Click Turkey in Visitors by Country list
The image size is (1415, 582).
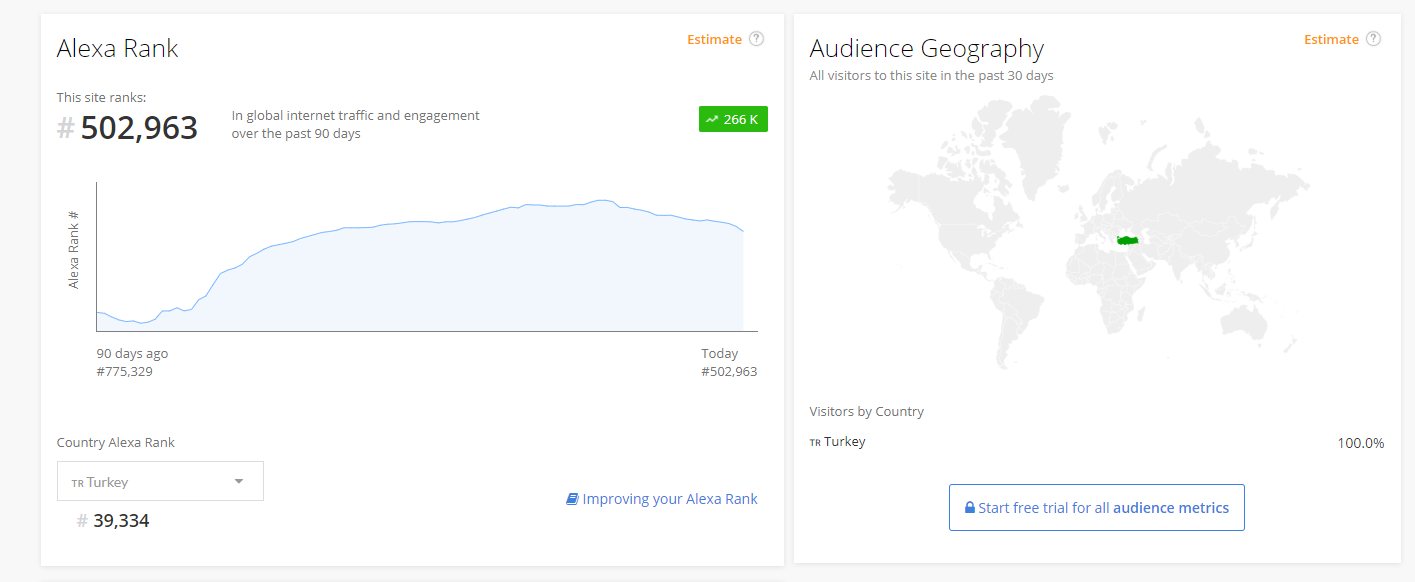(844, 442)
